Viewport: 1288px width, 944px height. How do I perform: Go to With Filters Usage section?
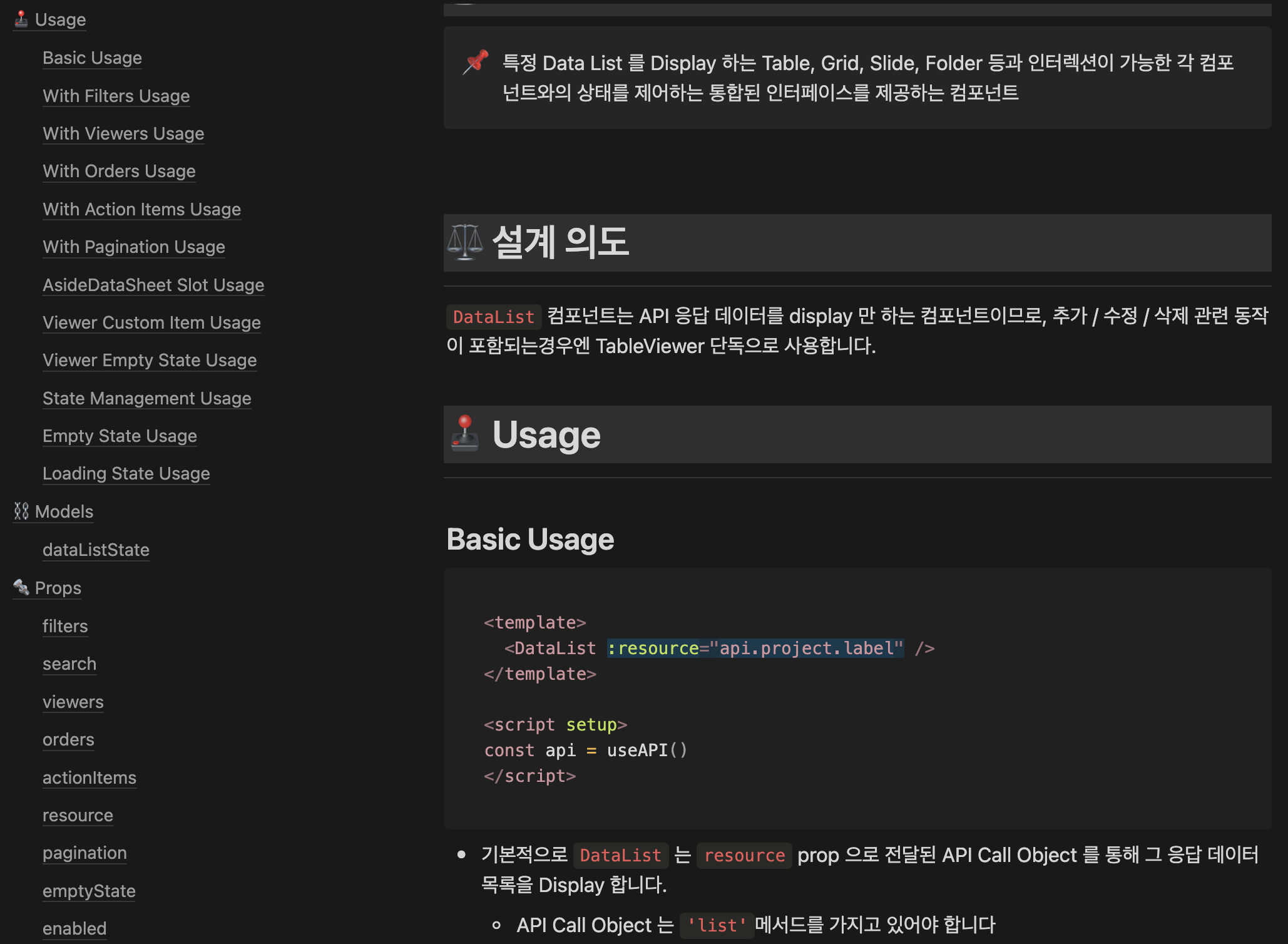(116, 96)
